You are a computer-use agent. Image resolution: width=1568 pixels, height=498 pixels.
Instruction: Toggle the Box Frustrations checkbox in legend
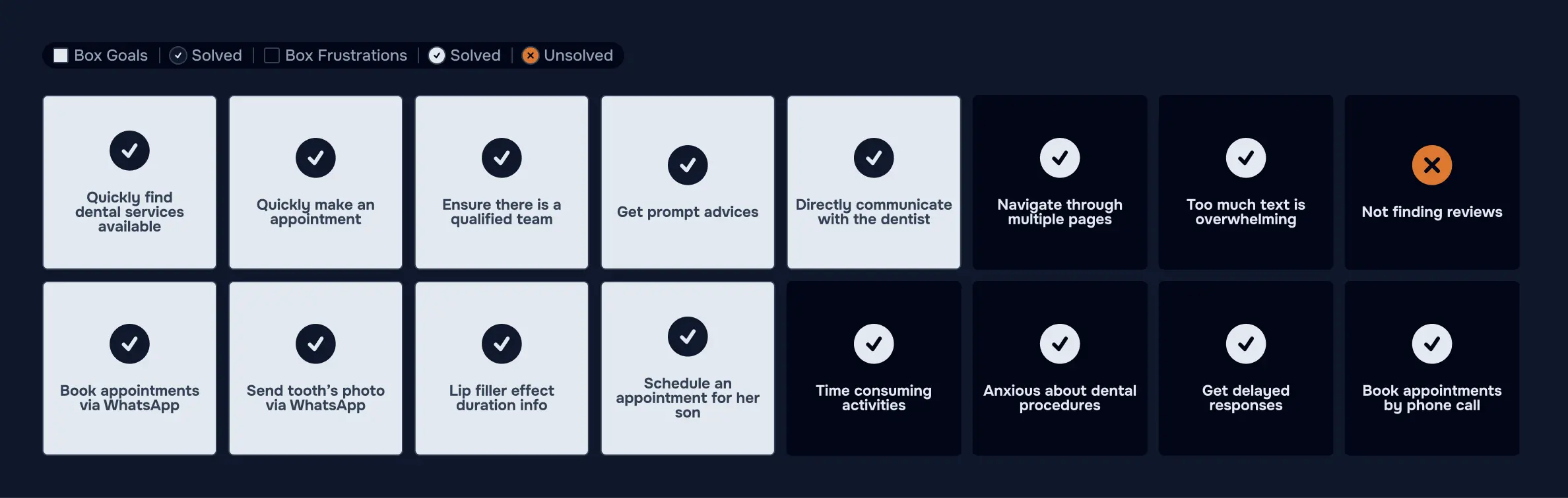pos(271,55)
